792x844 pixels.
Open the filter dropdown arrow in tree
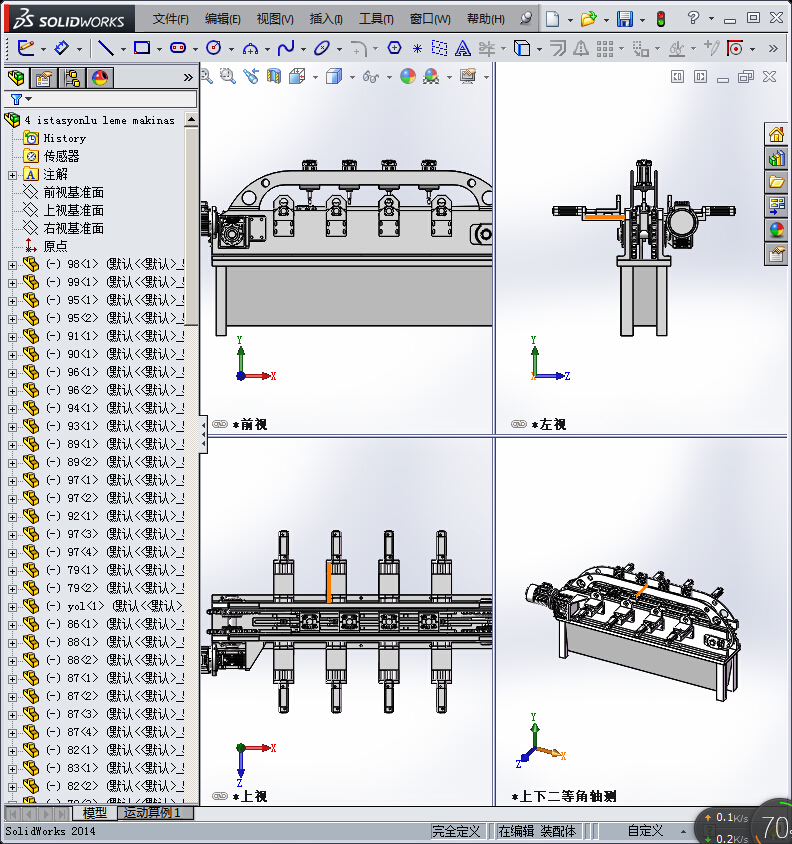click(x=29, y=99)
